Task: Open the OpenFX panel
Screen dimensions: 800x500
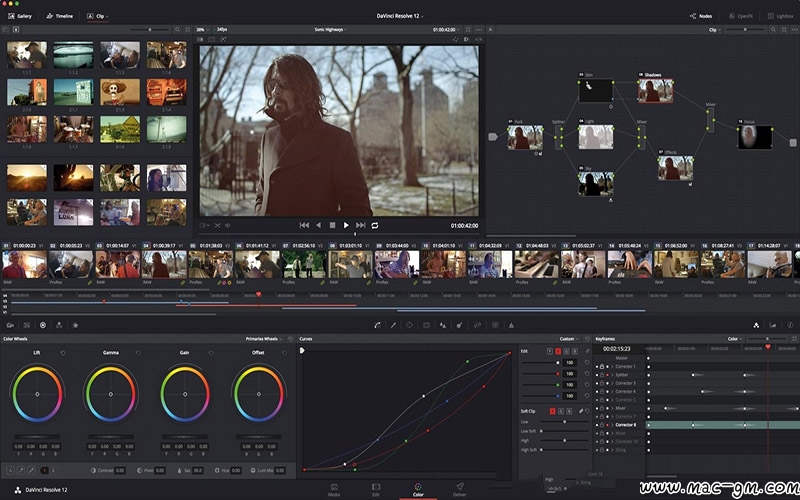Action: 741,16
